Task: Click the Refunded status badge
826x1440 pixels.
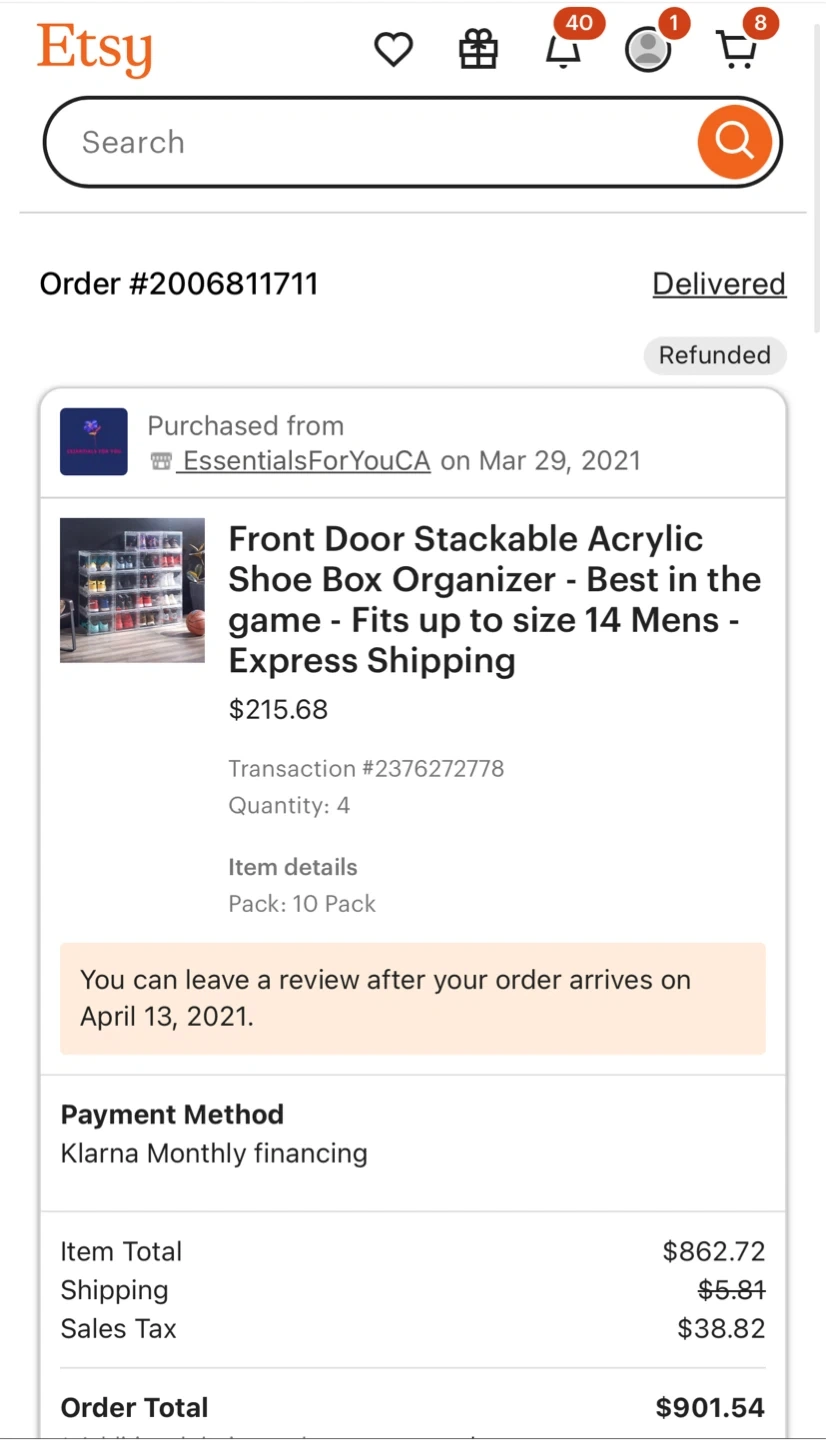Action: [714, 355]
